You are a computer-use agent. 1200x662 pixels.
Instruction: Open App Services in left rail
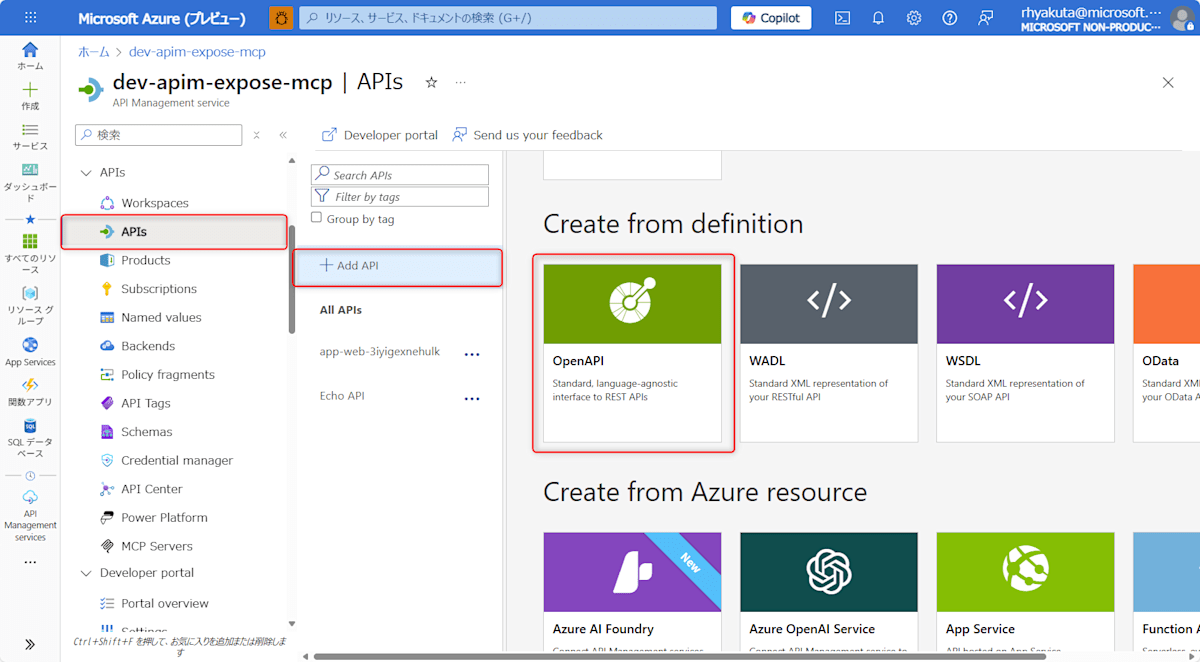[x=30, y=352]
